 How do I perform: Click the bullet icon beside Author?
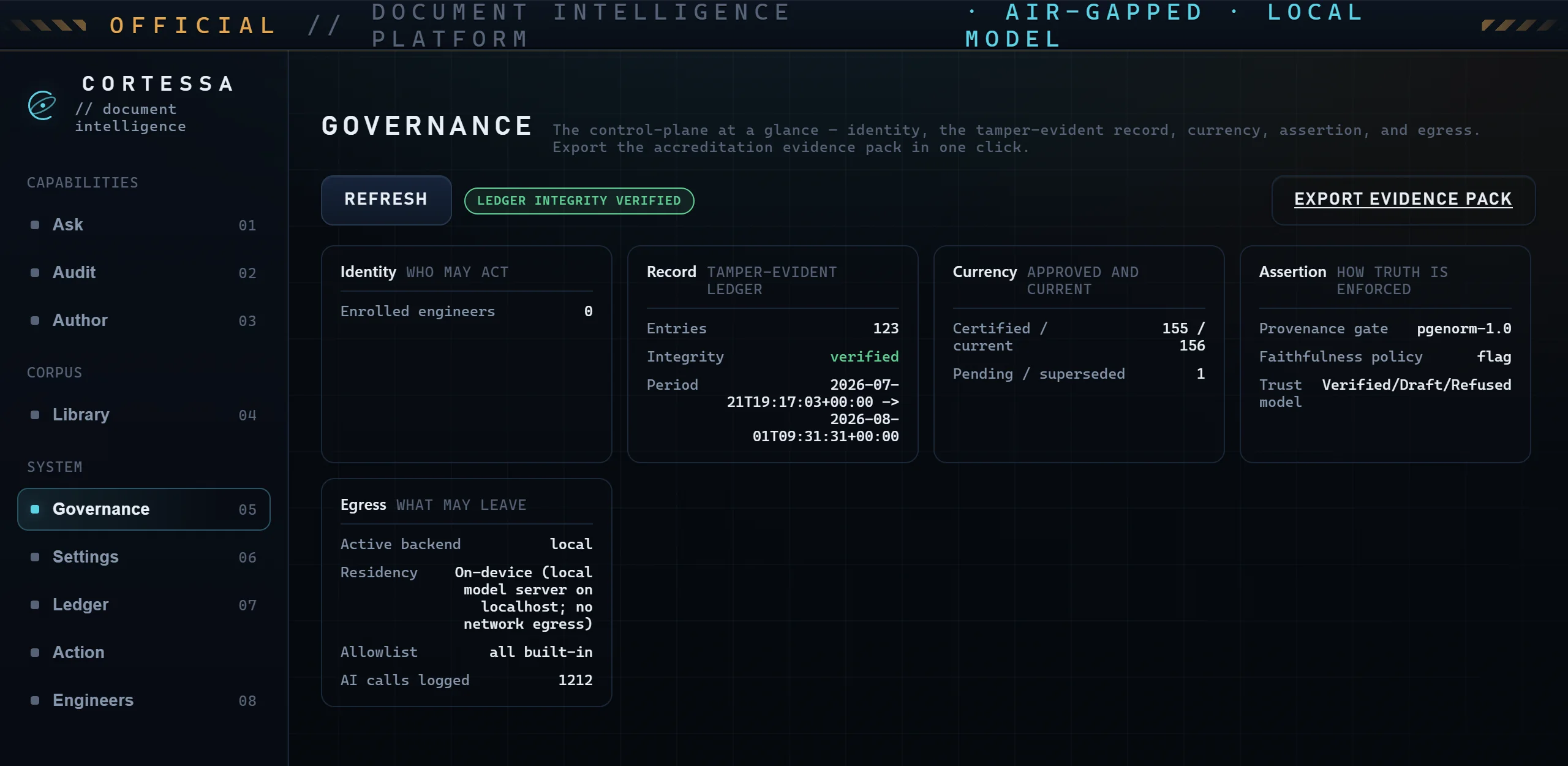coord(35,320)
